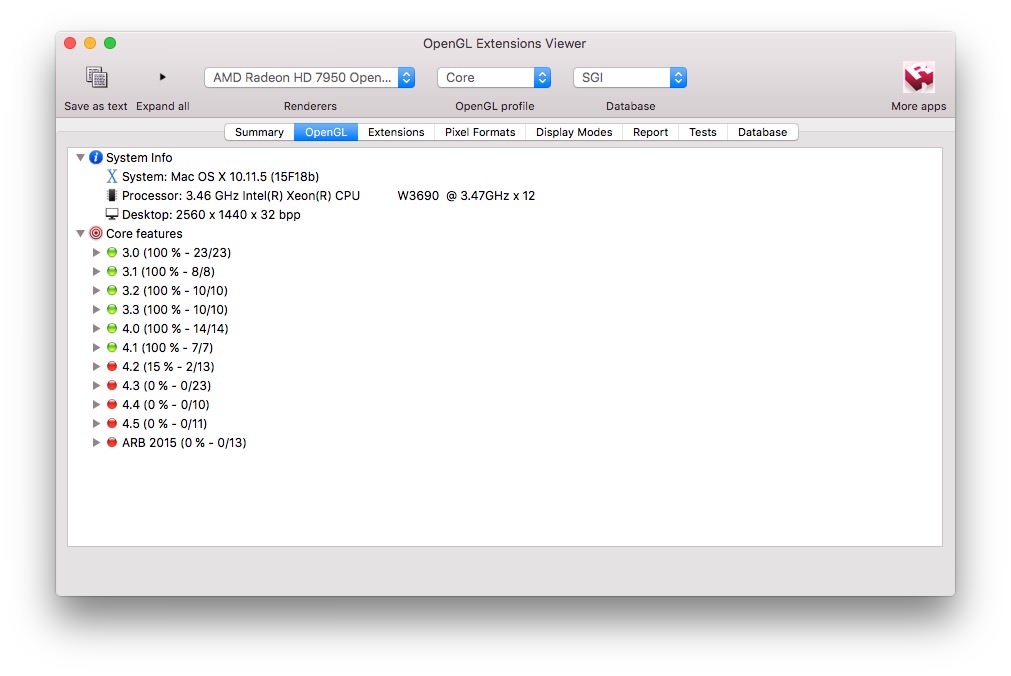This screenshot has height=676, width=1011.
Task: Click red status dot for 4.3
Action: [112, 386]
